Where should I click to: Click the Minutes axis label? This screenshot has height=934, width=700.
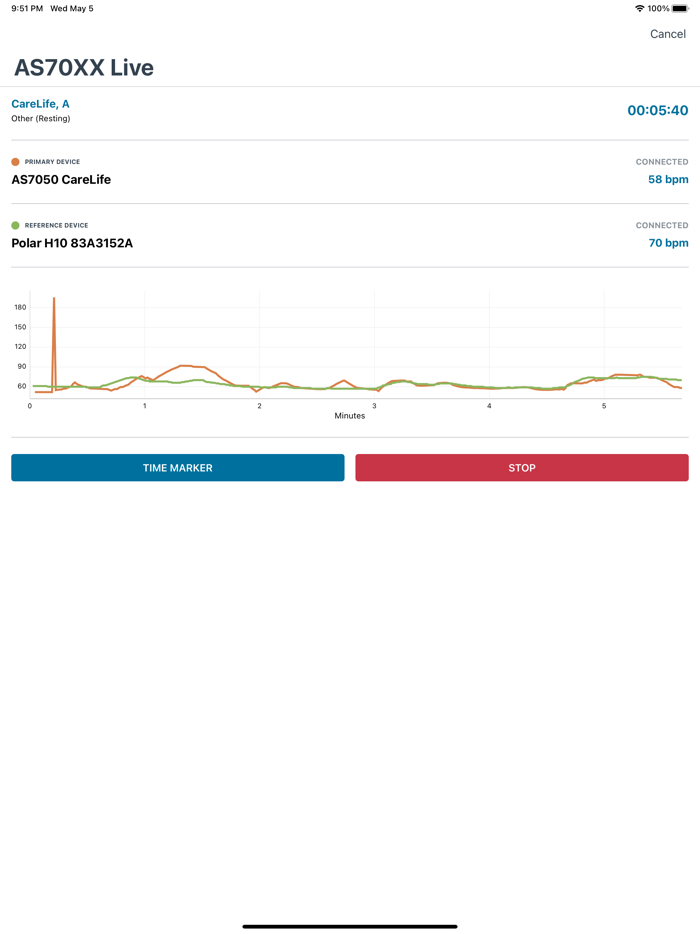350,416
